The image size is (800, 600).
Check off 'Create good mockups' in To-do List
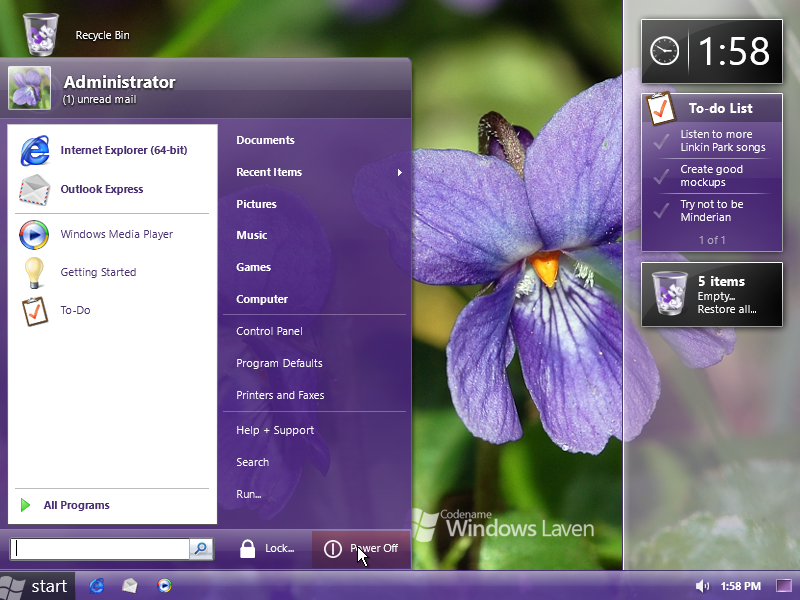pyautogui.click(x=661, y=176)
